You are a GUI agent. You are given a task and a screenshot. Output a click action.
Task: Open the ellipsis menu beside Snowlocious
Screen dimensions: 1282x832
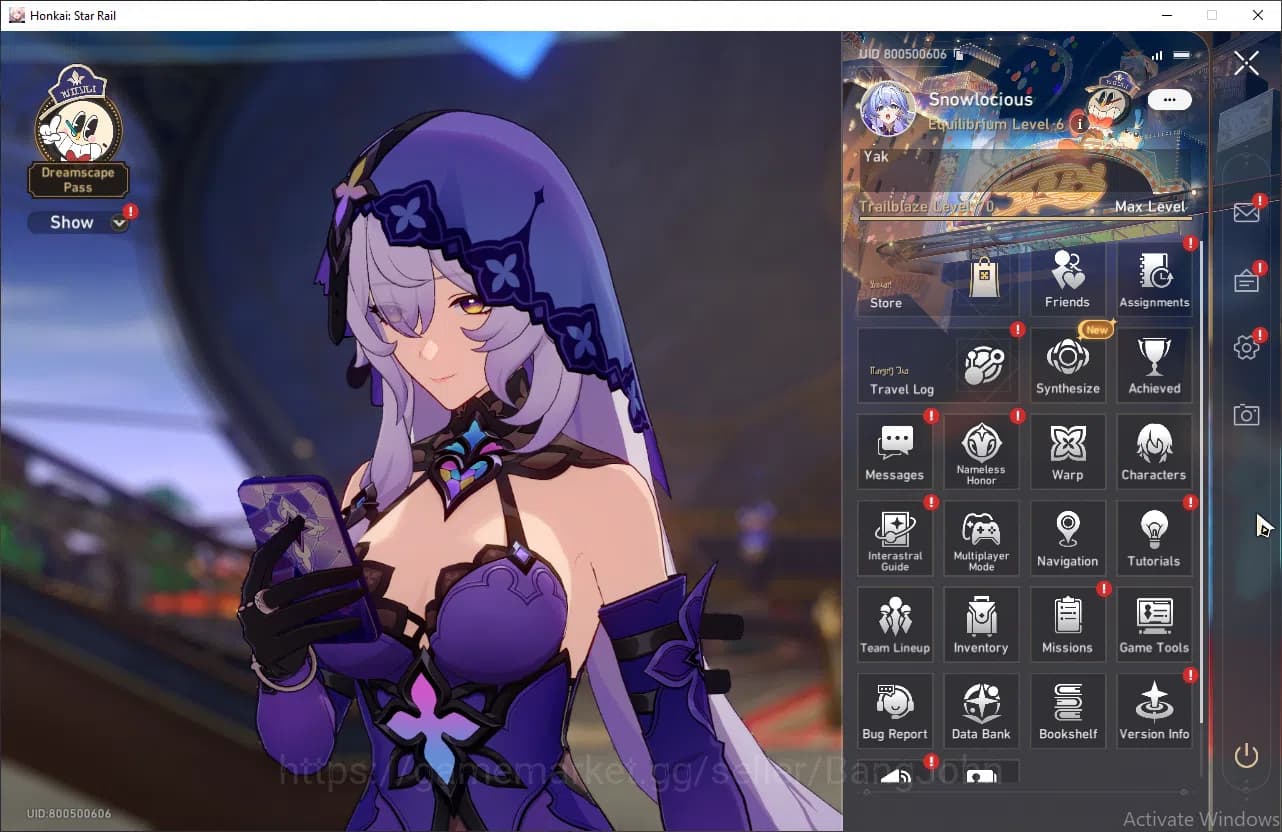pos(1168,99)
